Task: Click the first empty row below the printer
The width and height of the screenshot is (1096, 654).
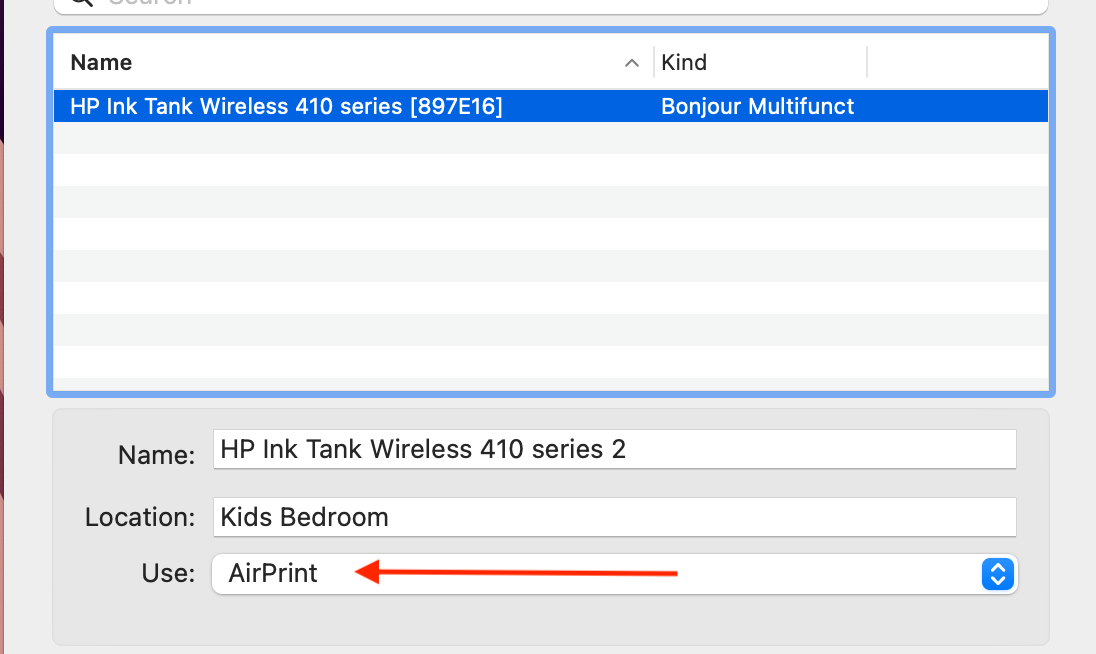Action: 550,138
